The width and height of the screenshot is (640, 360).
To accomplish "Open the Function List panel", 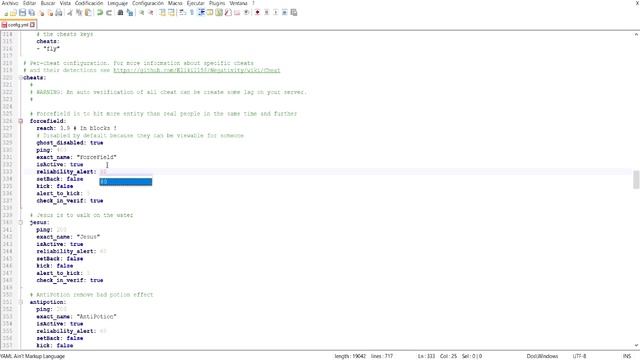I will pyautogui.click(x=228, y=13).
